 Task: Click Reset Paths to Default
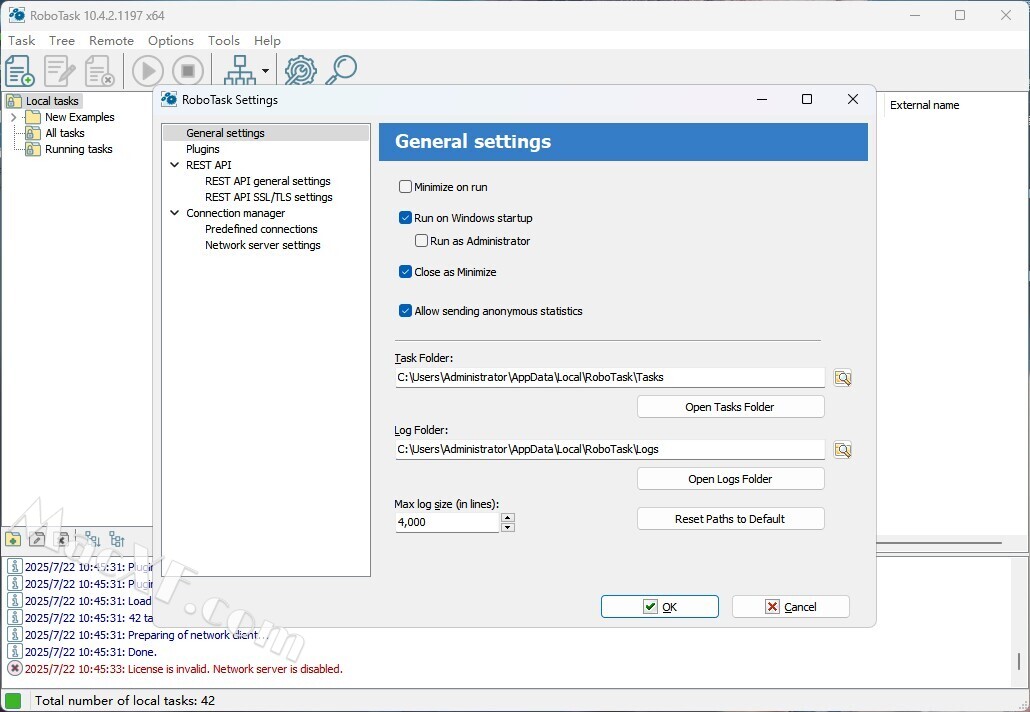(730, 519)
